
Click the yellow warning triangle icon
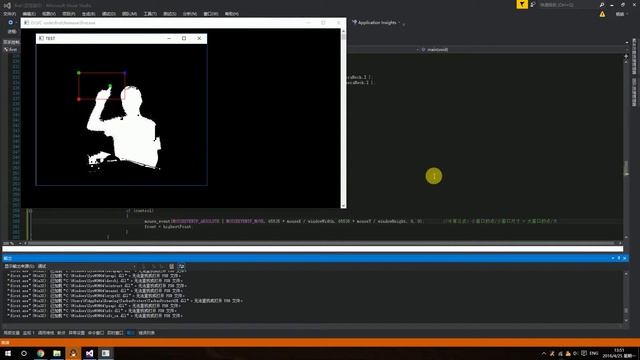tap(602, 14)
